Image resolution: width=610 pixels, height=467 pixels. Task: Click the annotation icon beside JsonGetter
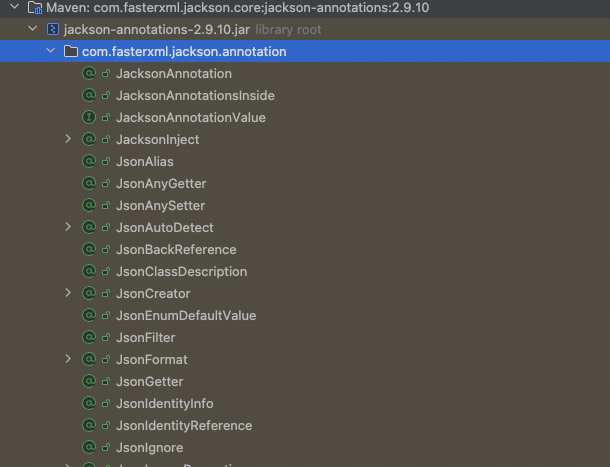pos(89,382)
